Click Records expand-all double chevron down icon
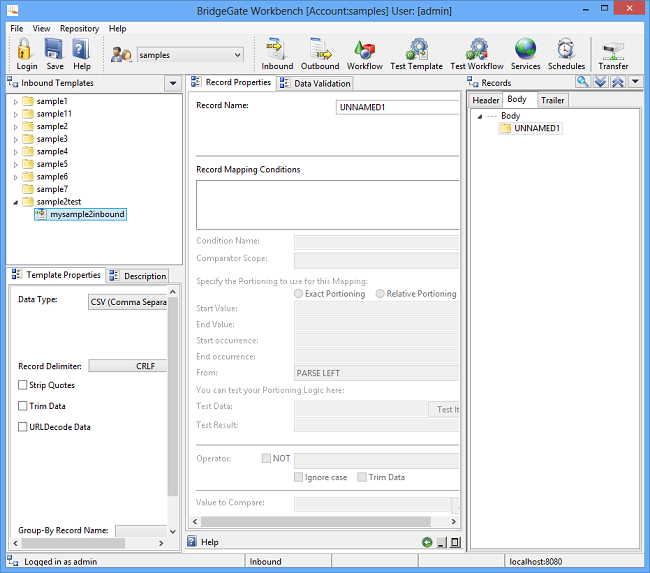The width and height of the screenshot is (650, 573). coord(600,82)
